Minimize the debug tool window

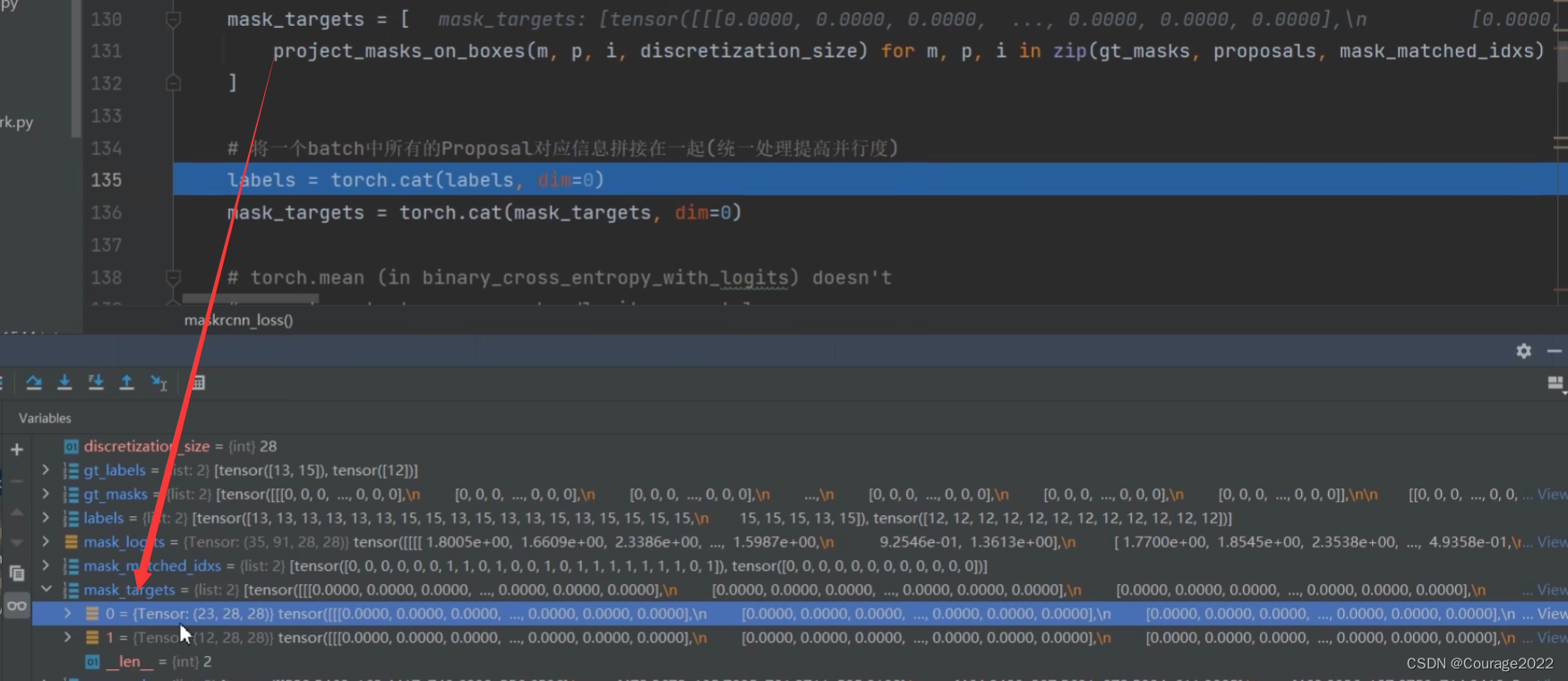point(1555,351)
